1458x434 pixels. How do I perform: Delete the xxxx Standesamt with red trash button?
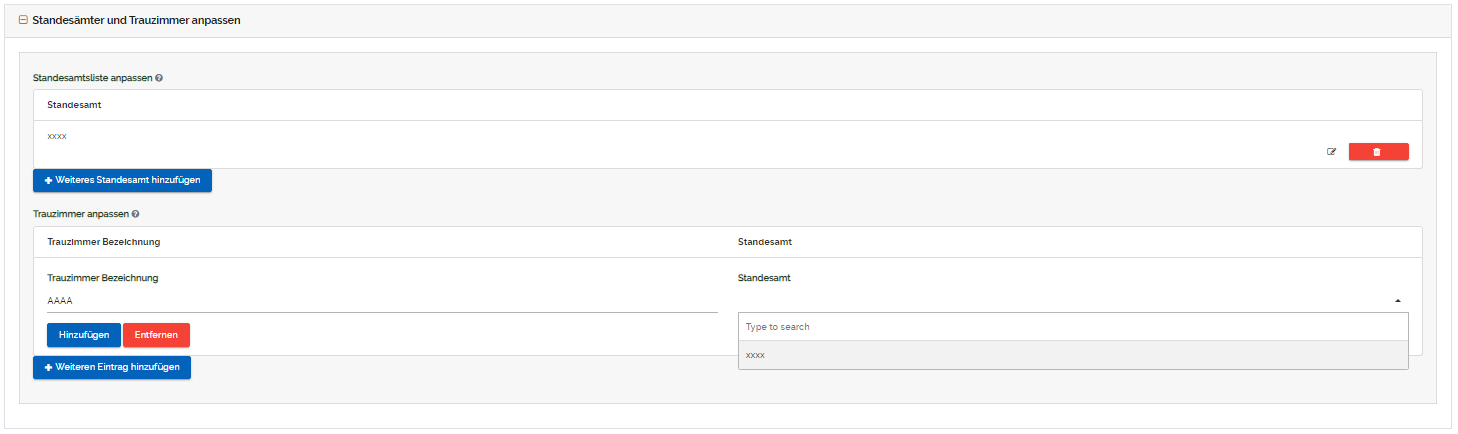(1378, 152)
